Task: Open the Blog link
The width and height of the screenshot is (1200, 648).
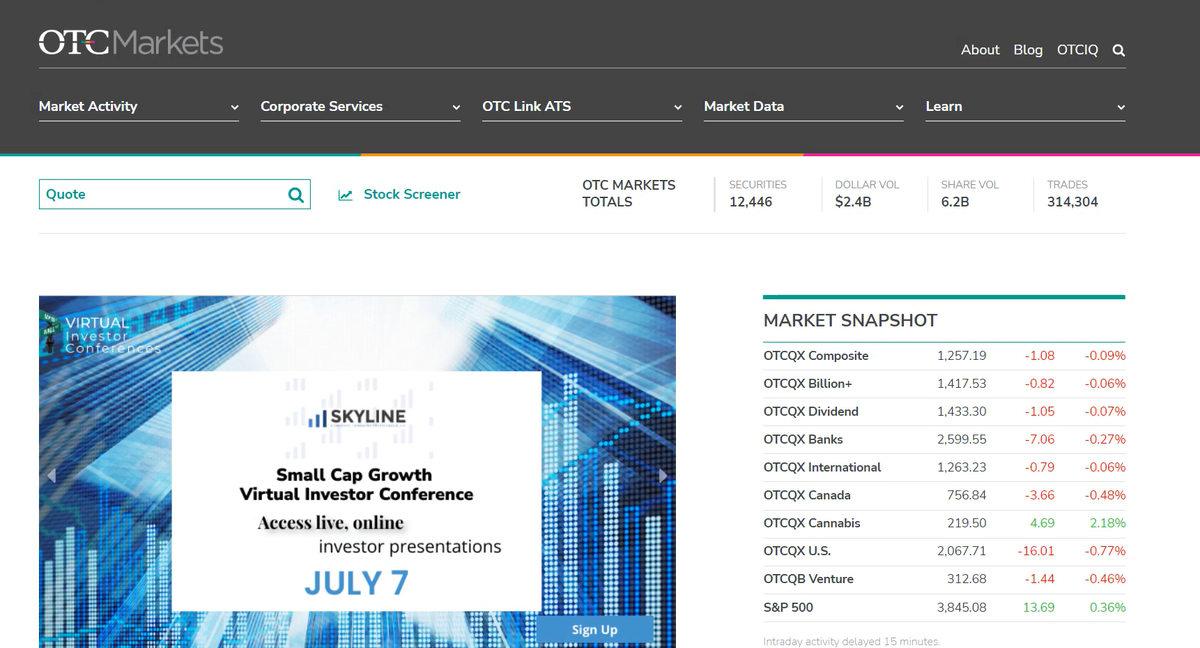Action: point(1028,50)
